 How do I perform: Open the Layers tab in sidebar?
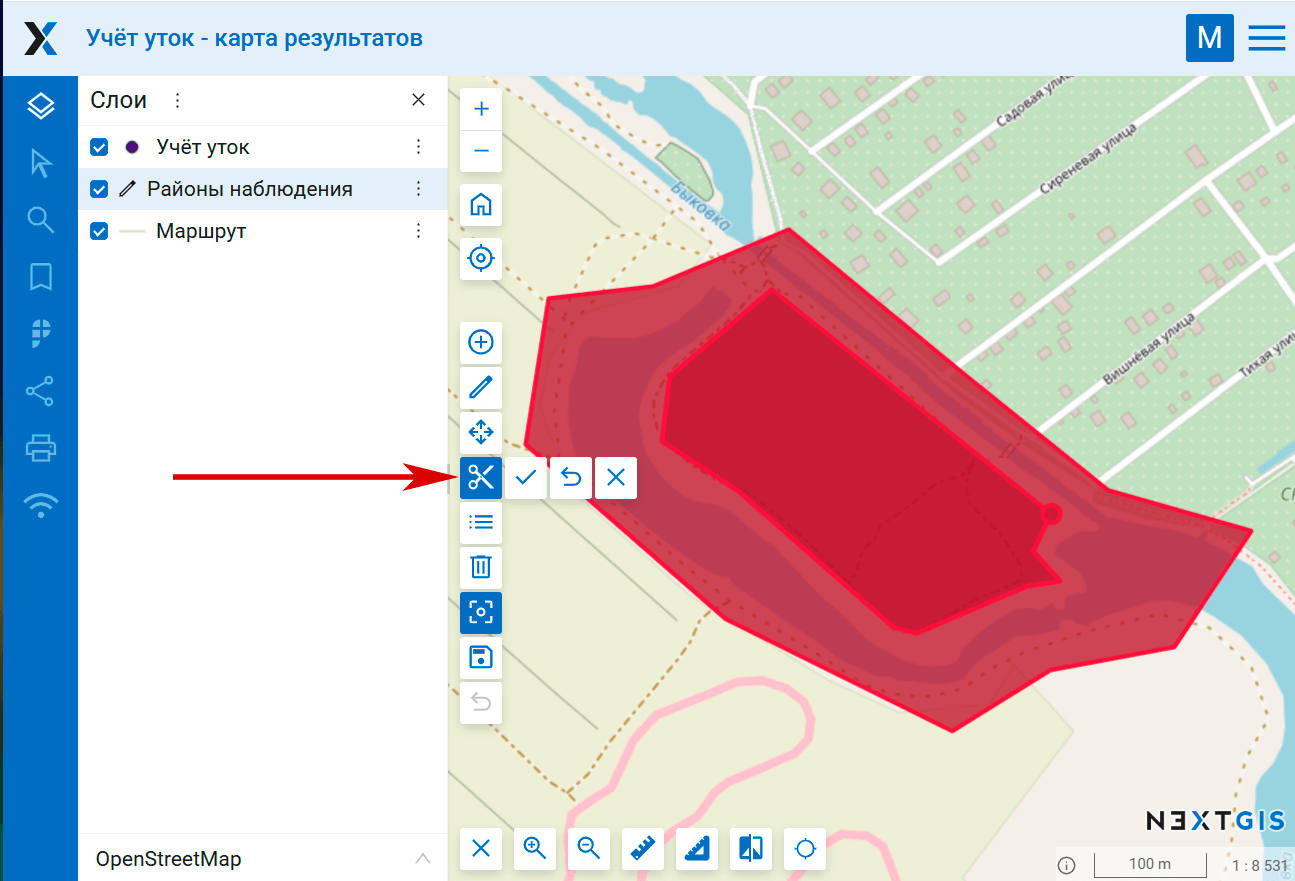[x=40, y=106]
